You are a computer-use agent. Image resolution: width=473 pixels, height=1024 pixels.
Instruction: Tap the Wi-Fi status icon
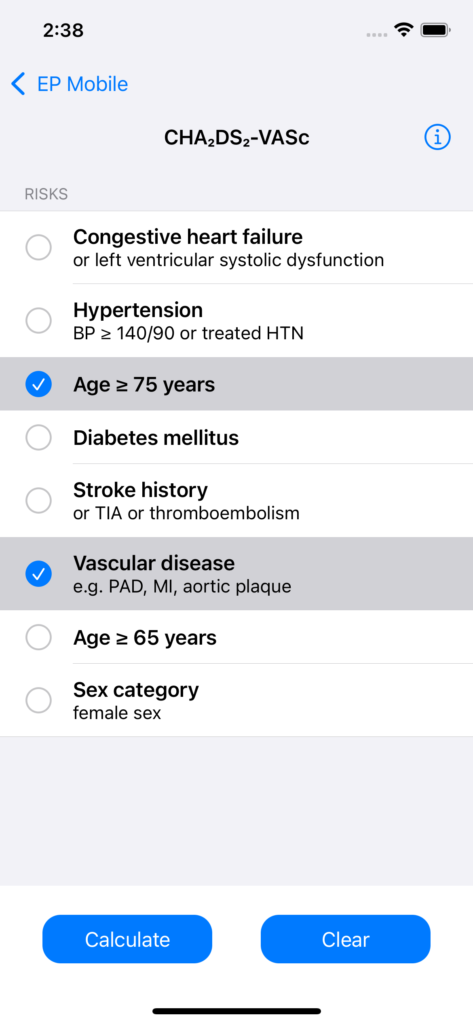pos(404,30)
